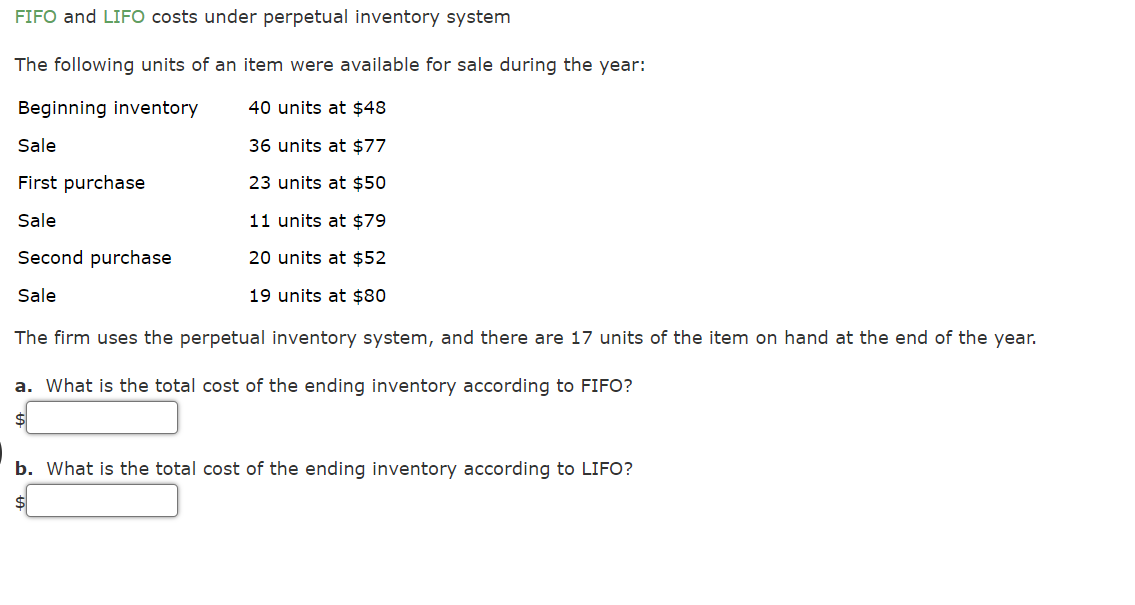Click the 11 units at $79 value
The height and width of the screenshot is (605, 1135).
317,220
